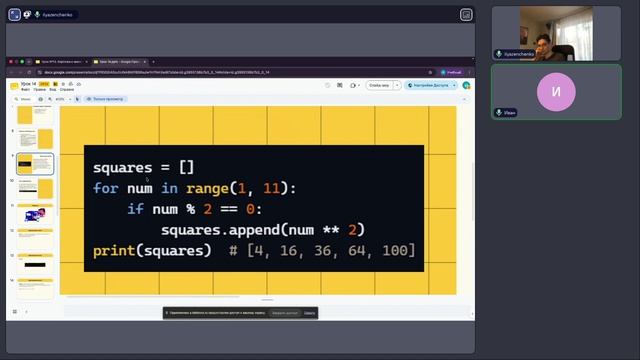
Task: Click the view-only mode chip
Action: tap(105, 99)
